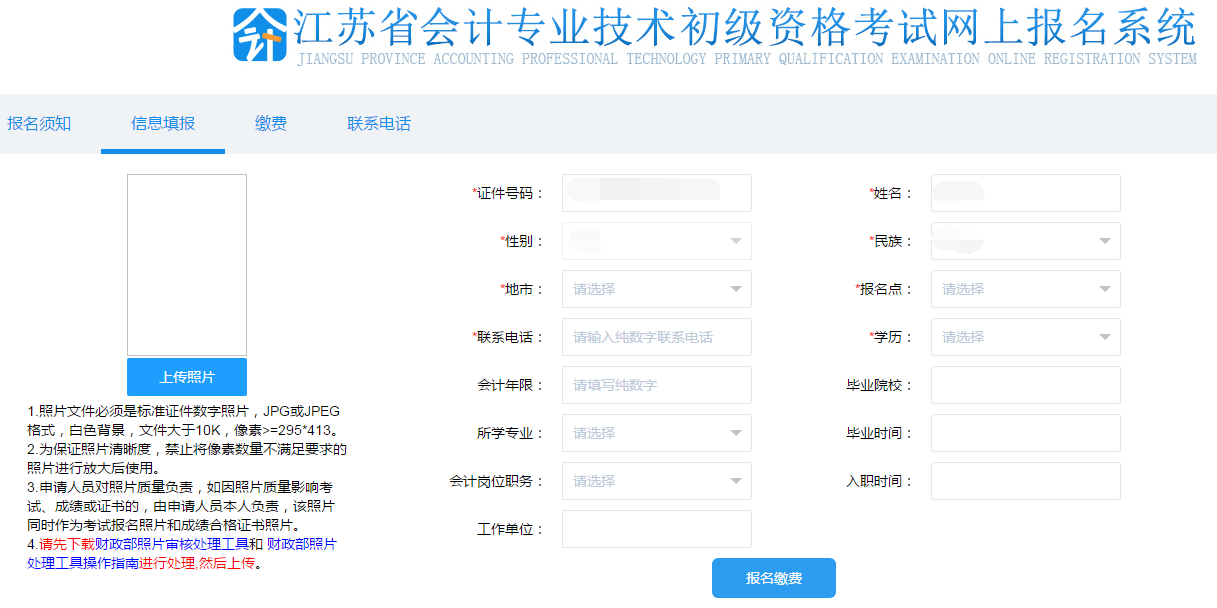Click the exam system logo icon
Screen dimensions: 1217x608
pyautogui.click(x=260, y=36)
